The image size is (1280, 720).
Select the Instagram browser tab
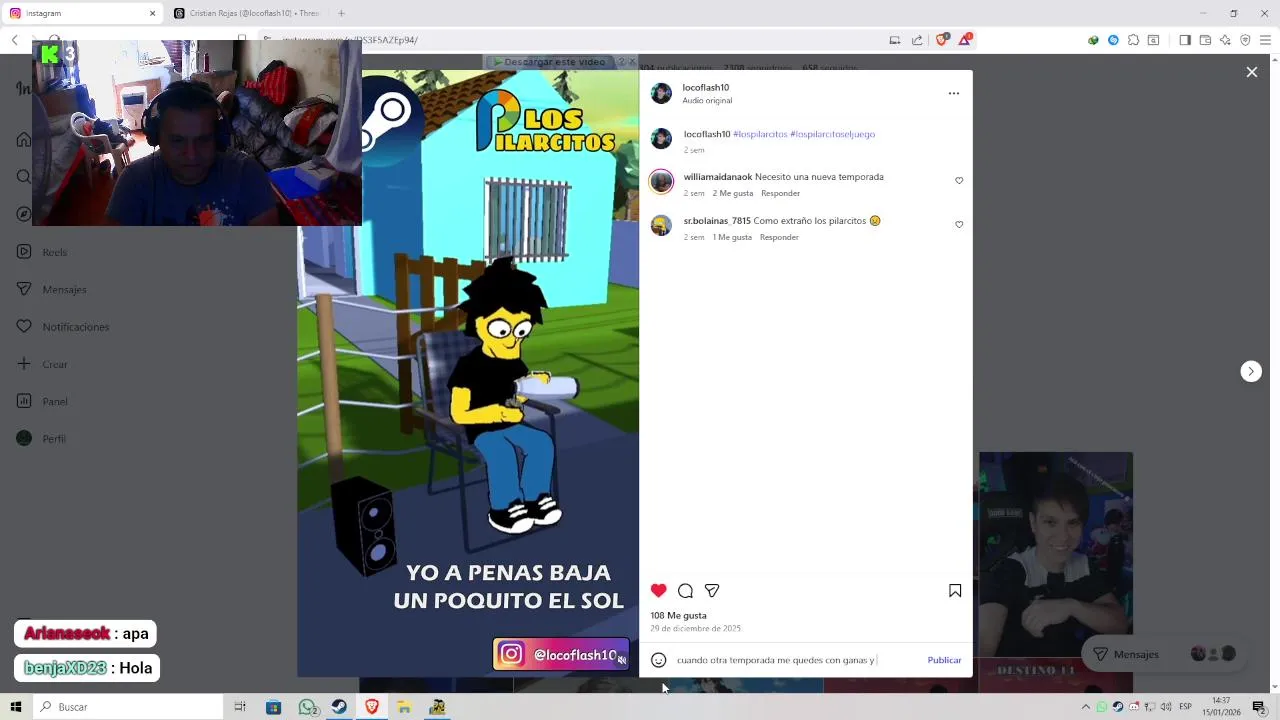coord(80,13)
